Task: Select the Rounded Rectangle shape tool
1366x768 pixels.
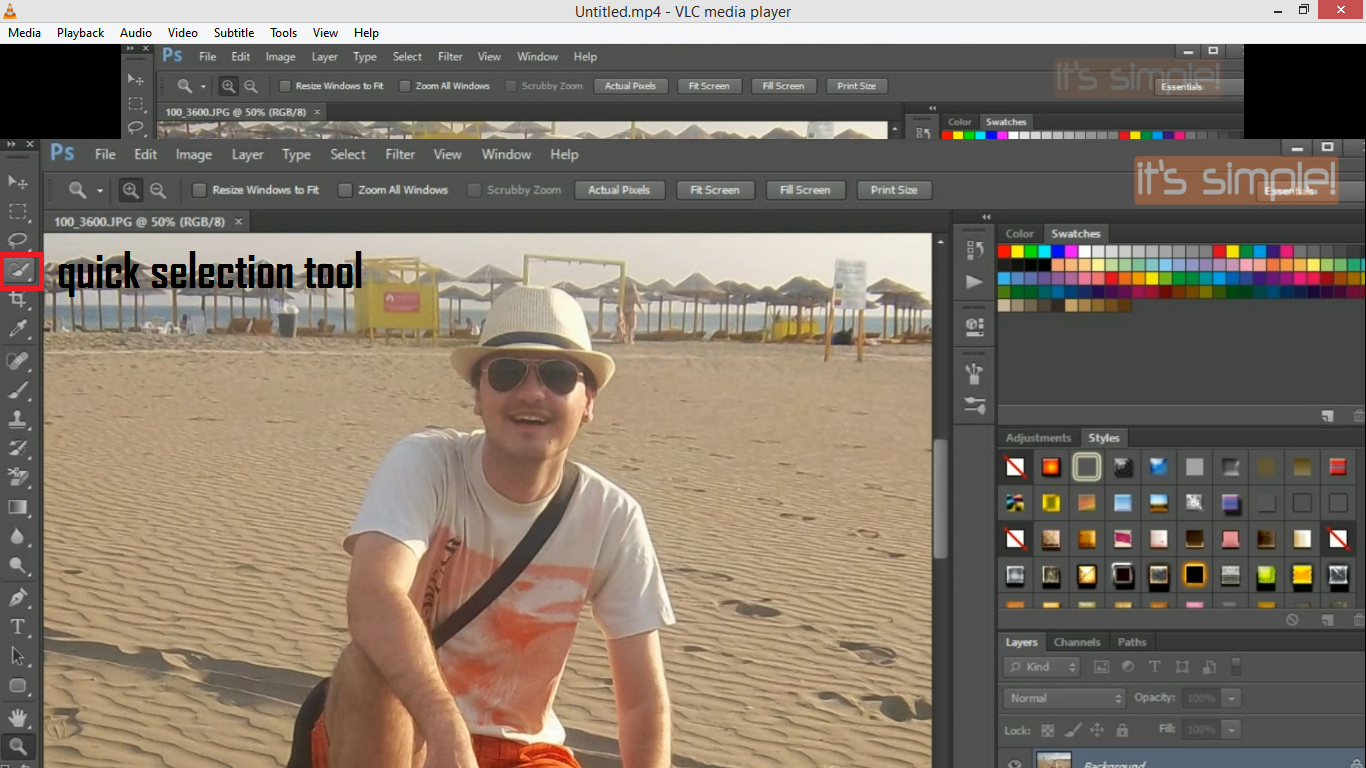Action: click(18, 686)
